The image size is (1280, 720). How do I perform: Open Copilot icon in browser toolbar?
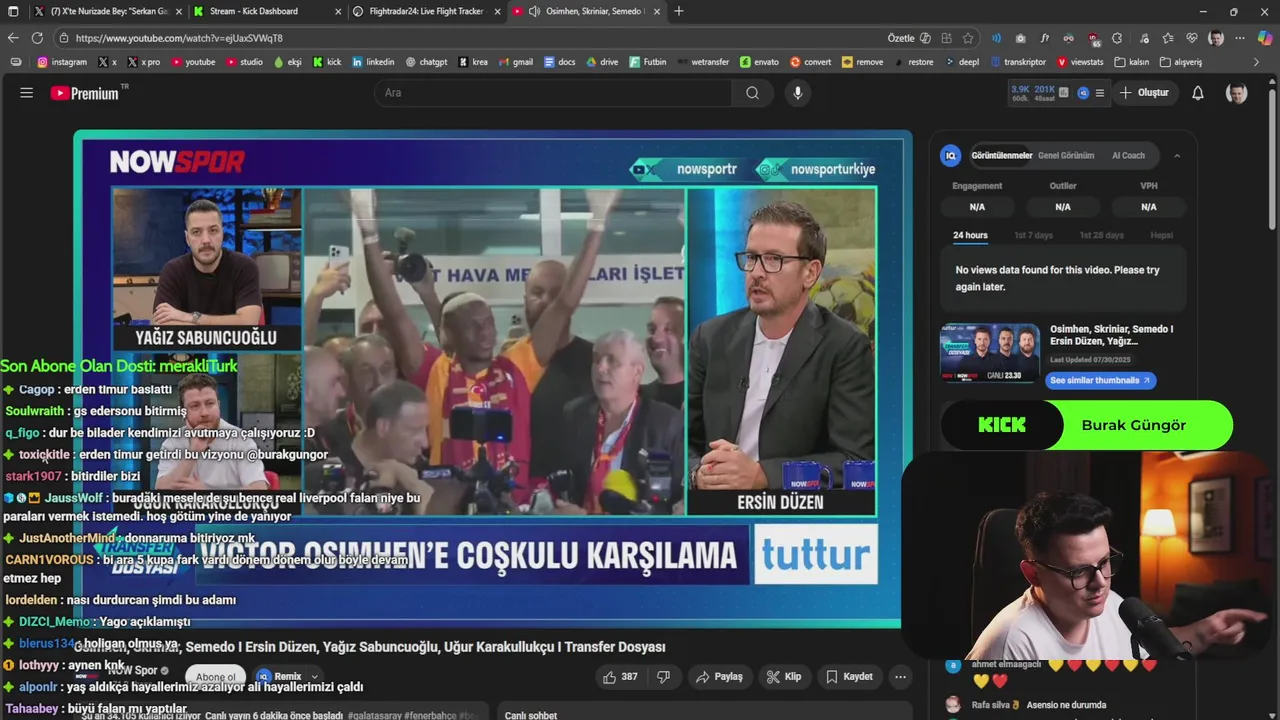[1265, 38]
